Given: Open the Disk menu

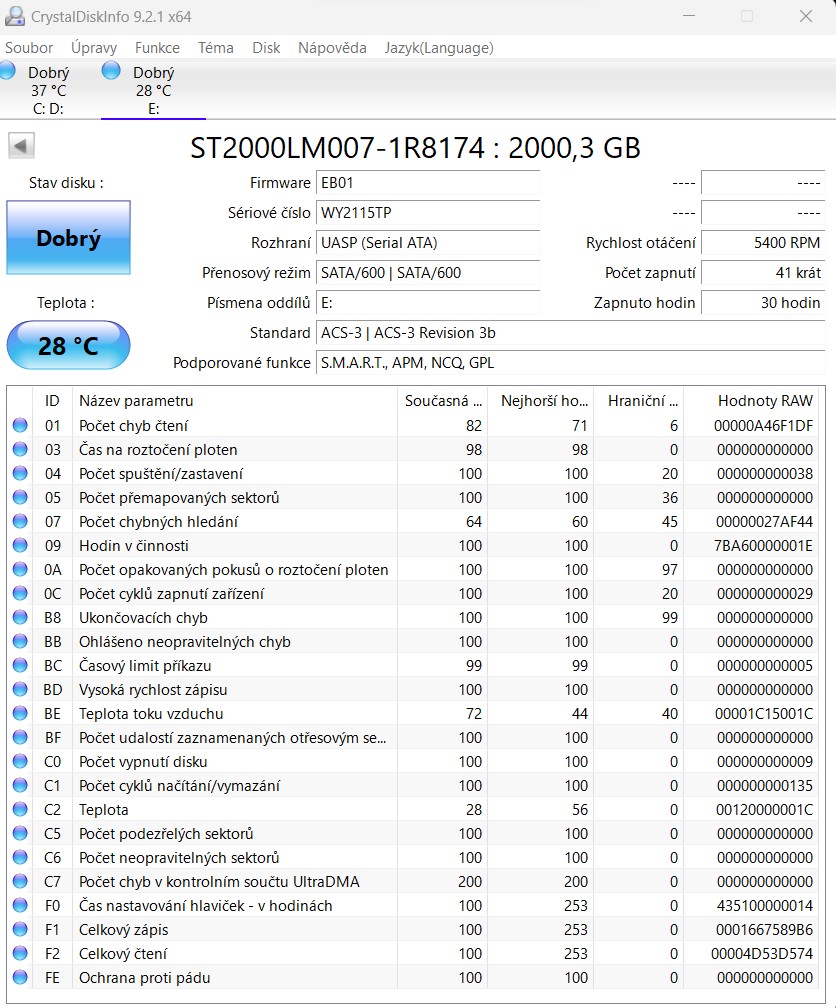Looking at the screenshot, I should pyautogui.click(x=266, y=48).
